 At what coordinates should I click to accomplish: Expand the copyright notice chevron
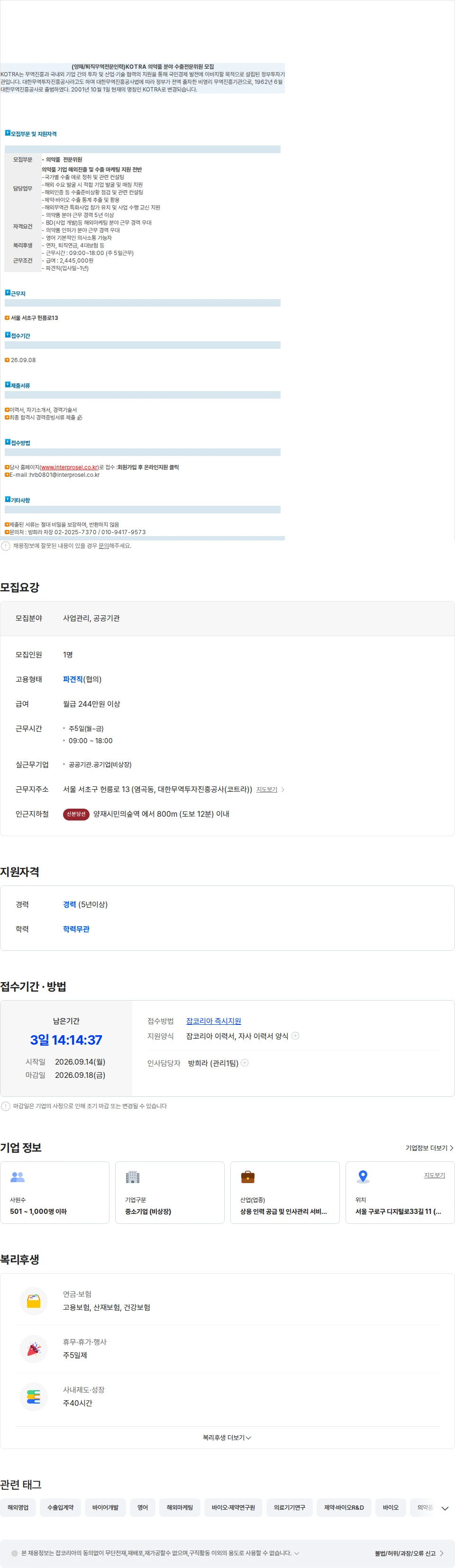pos(296,1553)
